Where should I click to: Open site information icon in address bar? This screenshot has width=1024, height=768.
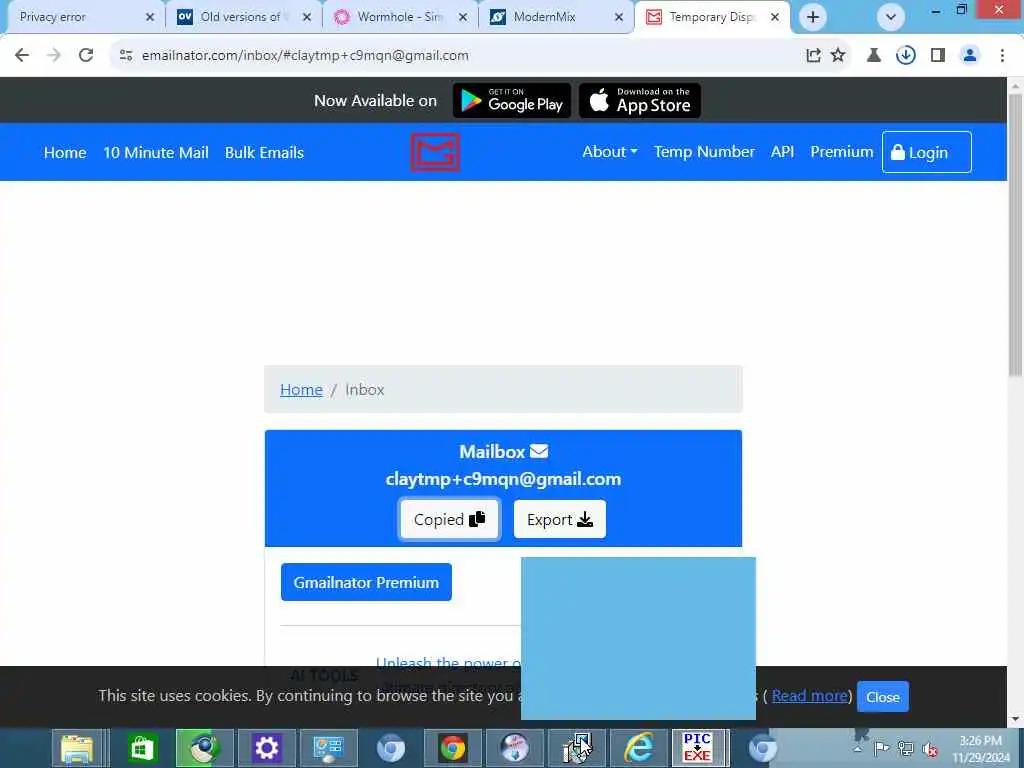pyautogui.click(x=126, y=56)
